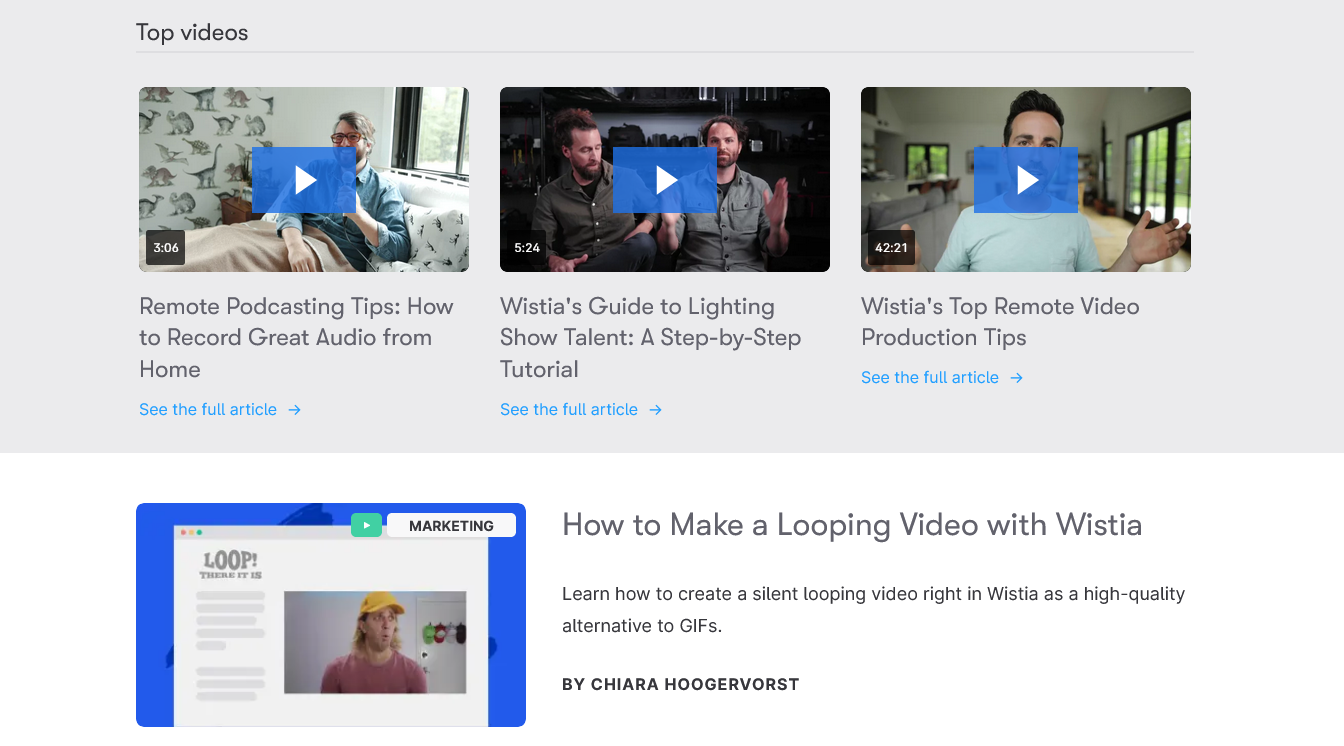Click the author link BY CHIARA HOOGERVORST
Image resolution: width=1344 pixels, height=746 pixels.
tap(681, 684)
